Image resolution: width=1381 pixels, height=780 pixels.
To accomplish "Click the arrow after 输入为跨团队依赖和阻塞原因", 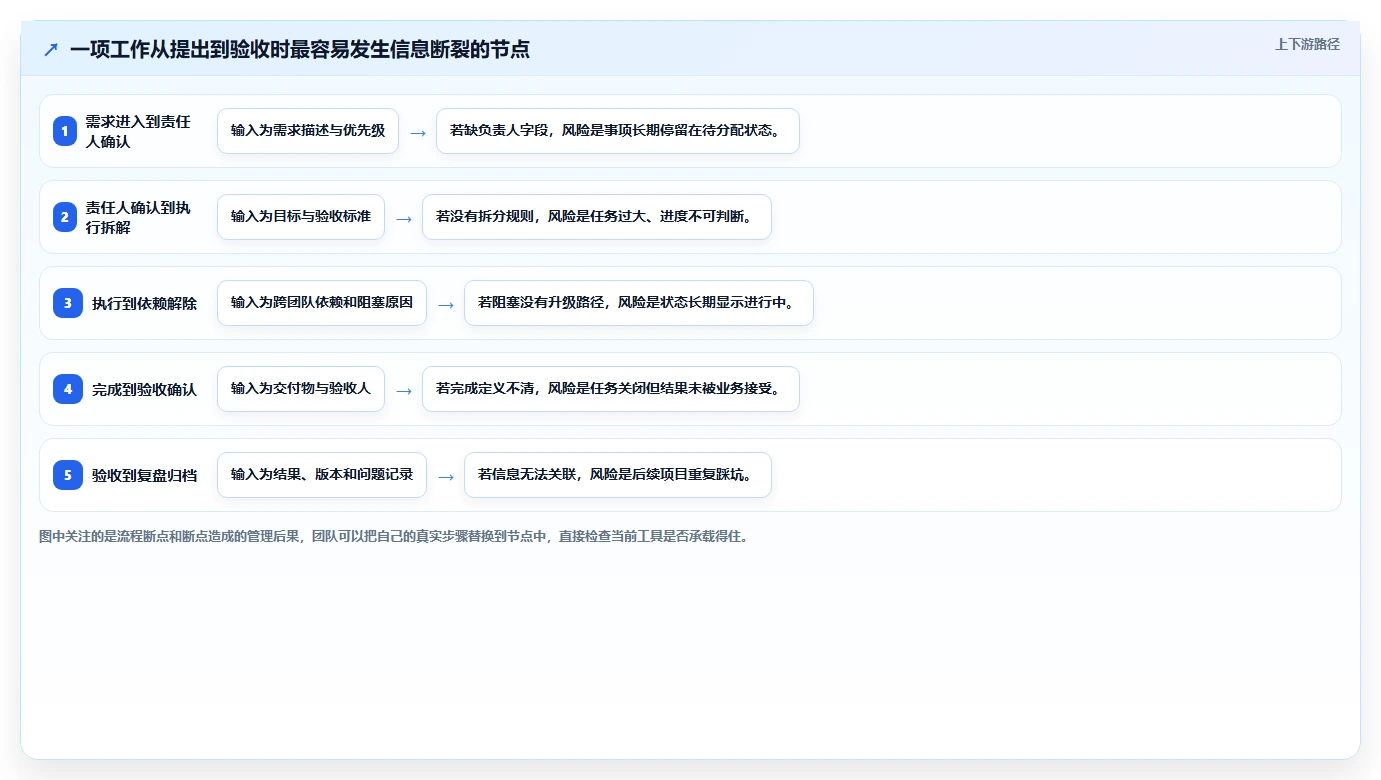I will [446, 305].
